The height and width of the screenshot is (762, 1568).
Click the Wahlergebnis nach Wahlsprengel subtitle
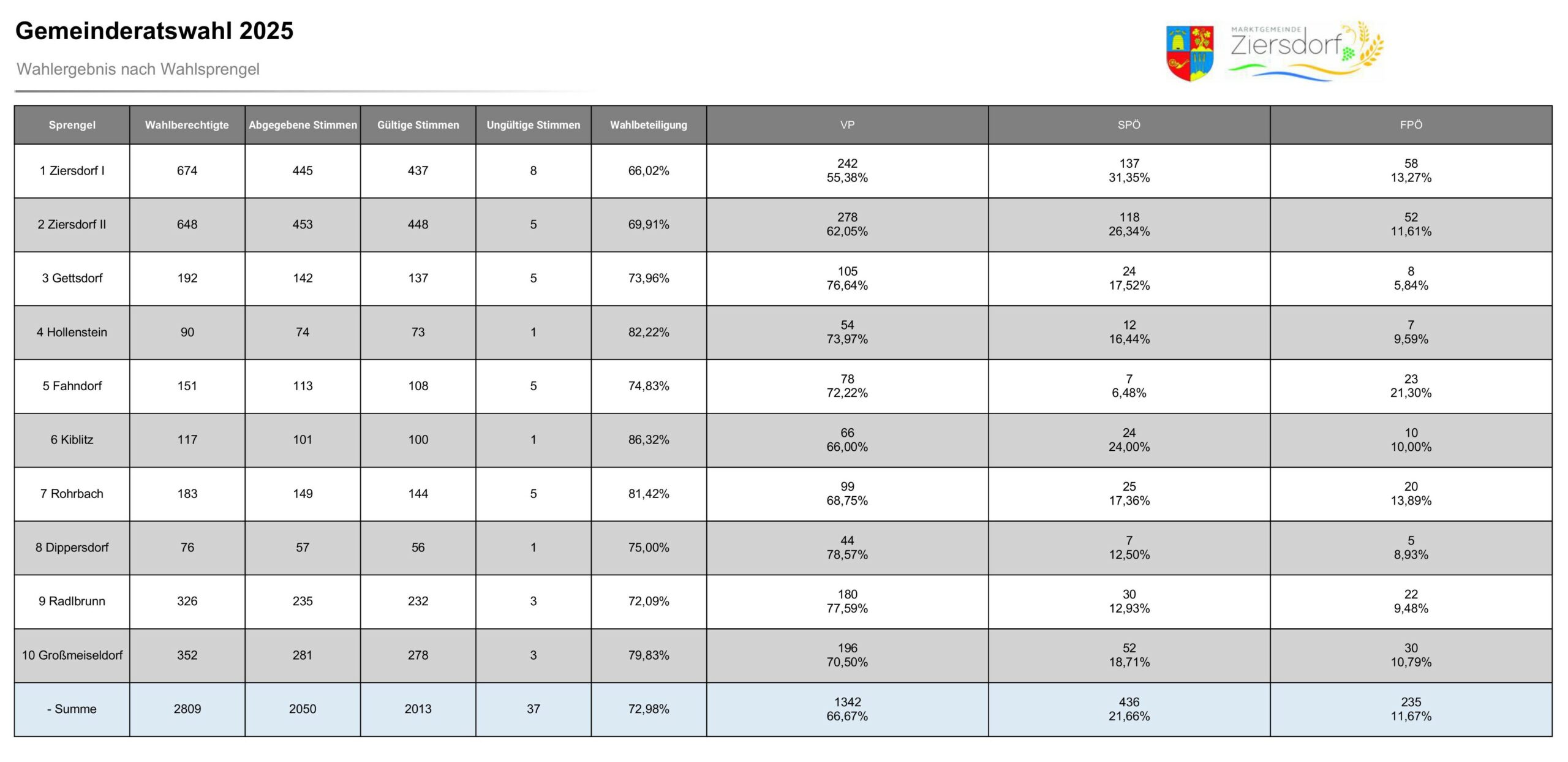(138, 69)
